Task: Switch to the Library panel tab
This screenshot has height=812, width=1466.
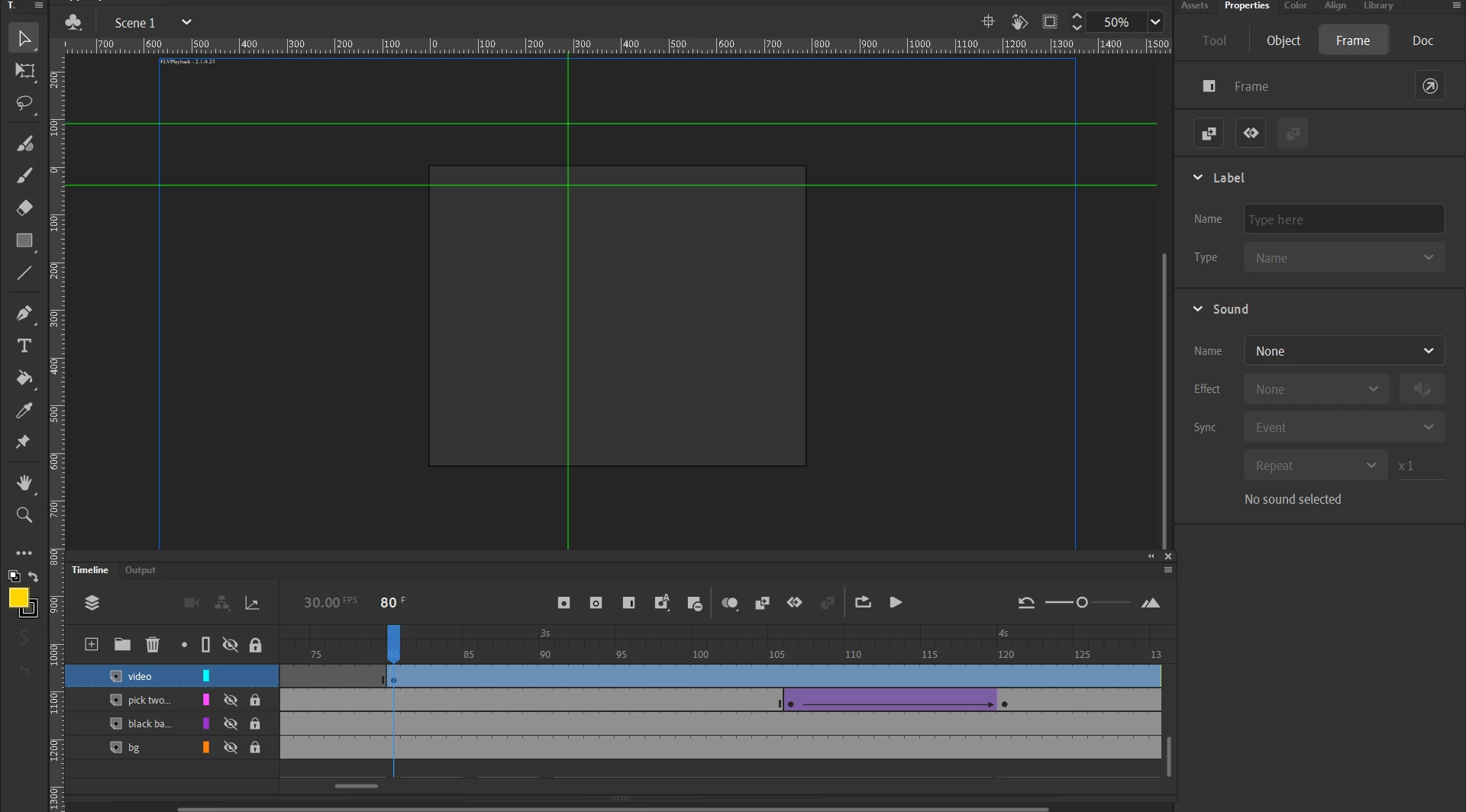Action: point(1378,5)
